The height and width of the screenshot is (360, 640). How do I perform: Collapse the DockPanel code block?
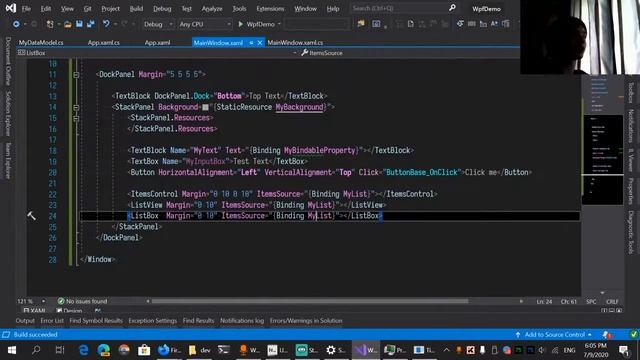(76, 75)
